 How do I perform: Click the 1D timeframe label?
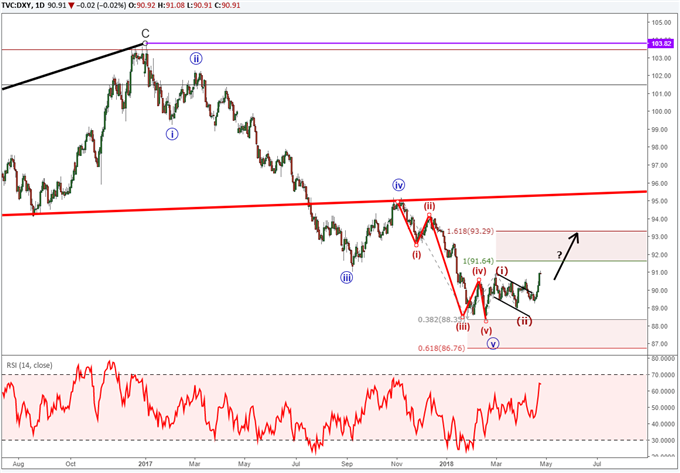(40, 6)
